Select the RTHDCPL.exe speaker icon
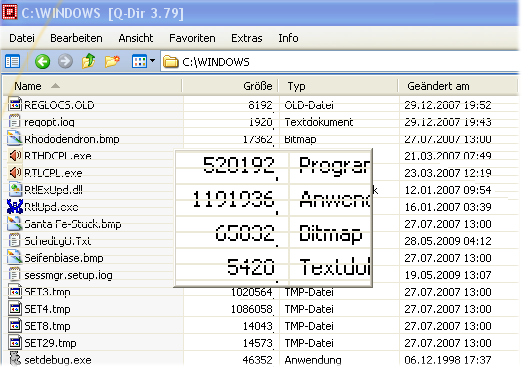This screenshot has height=368, width=522. tap(15, 155)
